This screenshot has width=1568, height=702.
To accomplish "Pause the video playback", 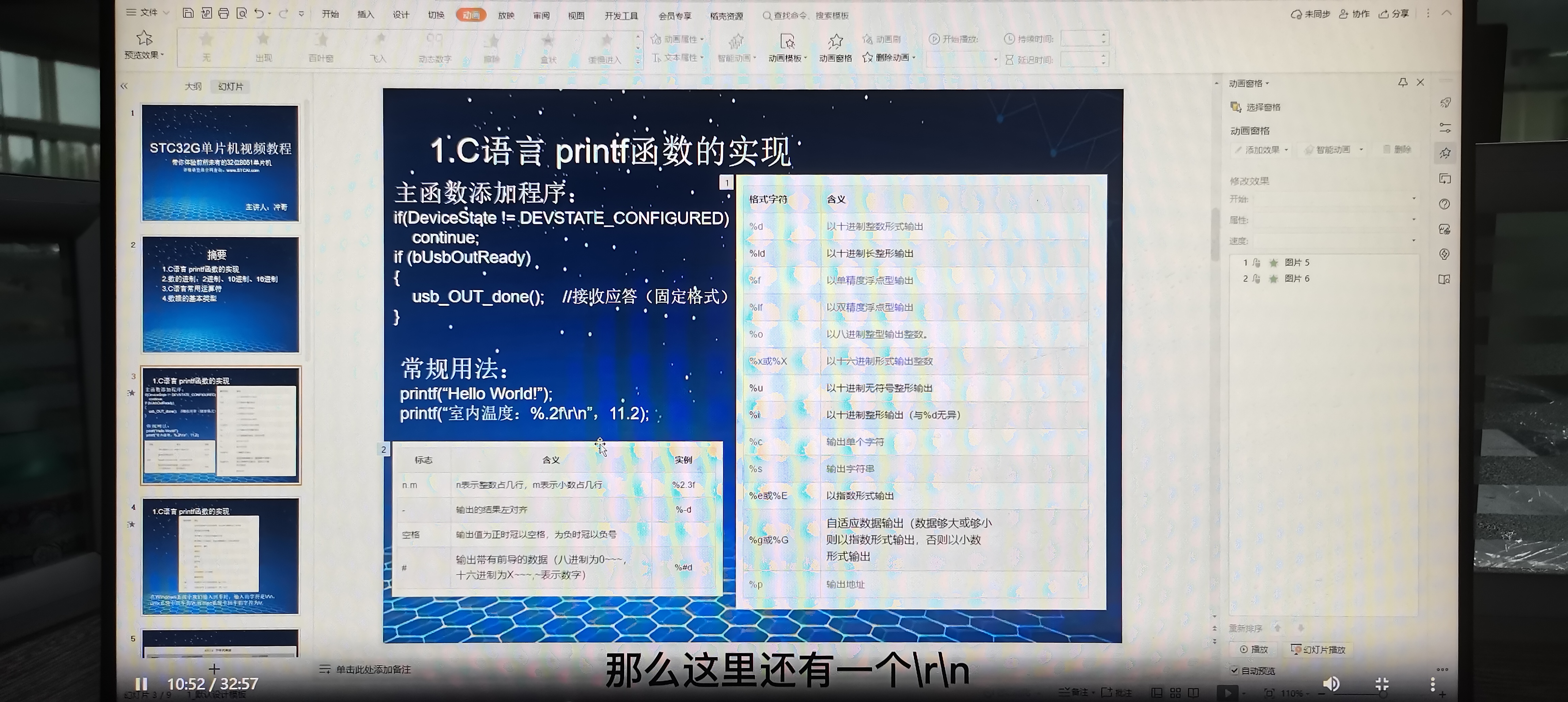I will coord(141,684).
